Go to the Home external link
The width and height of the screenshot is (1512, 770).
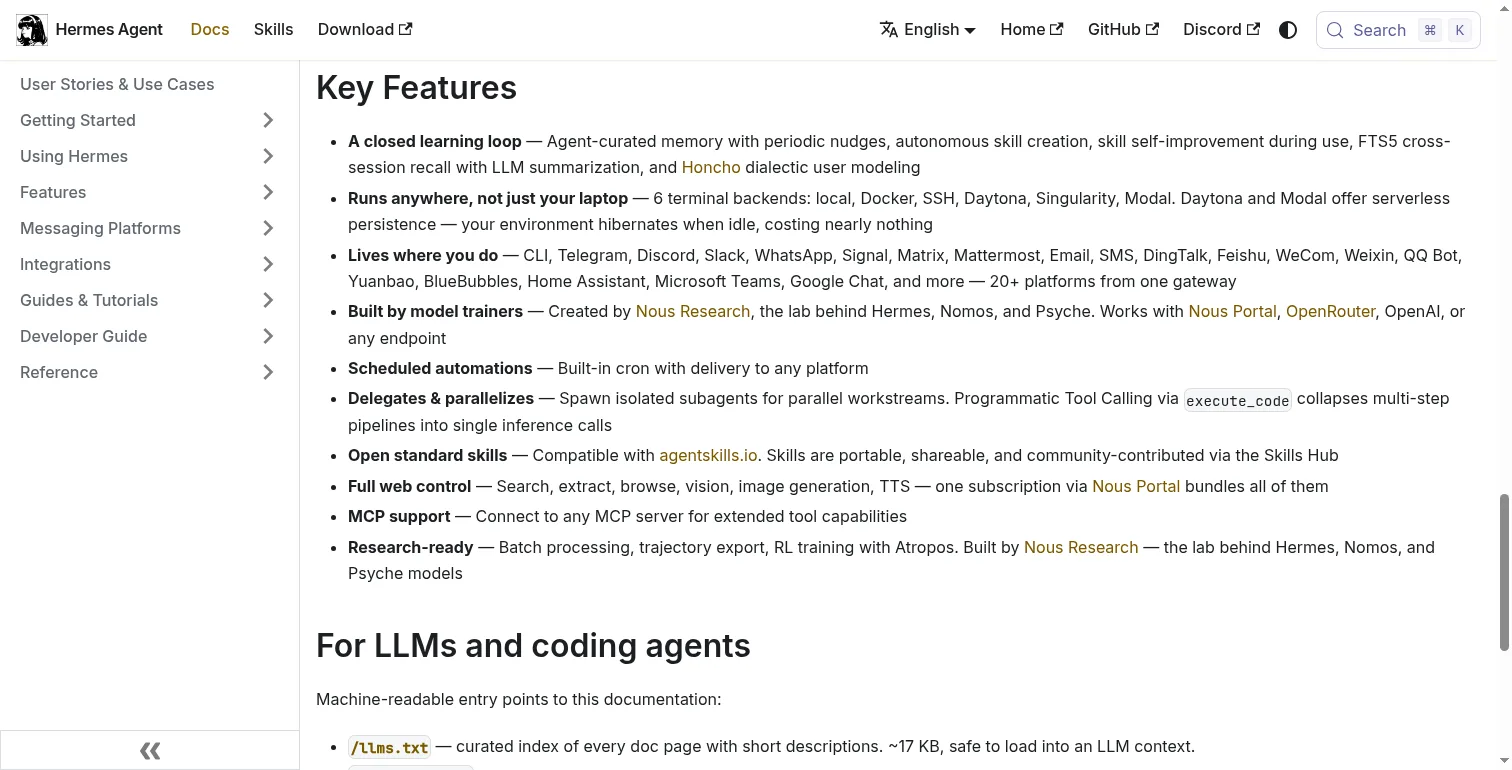pos(1032,30)
